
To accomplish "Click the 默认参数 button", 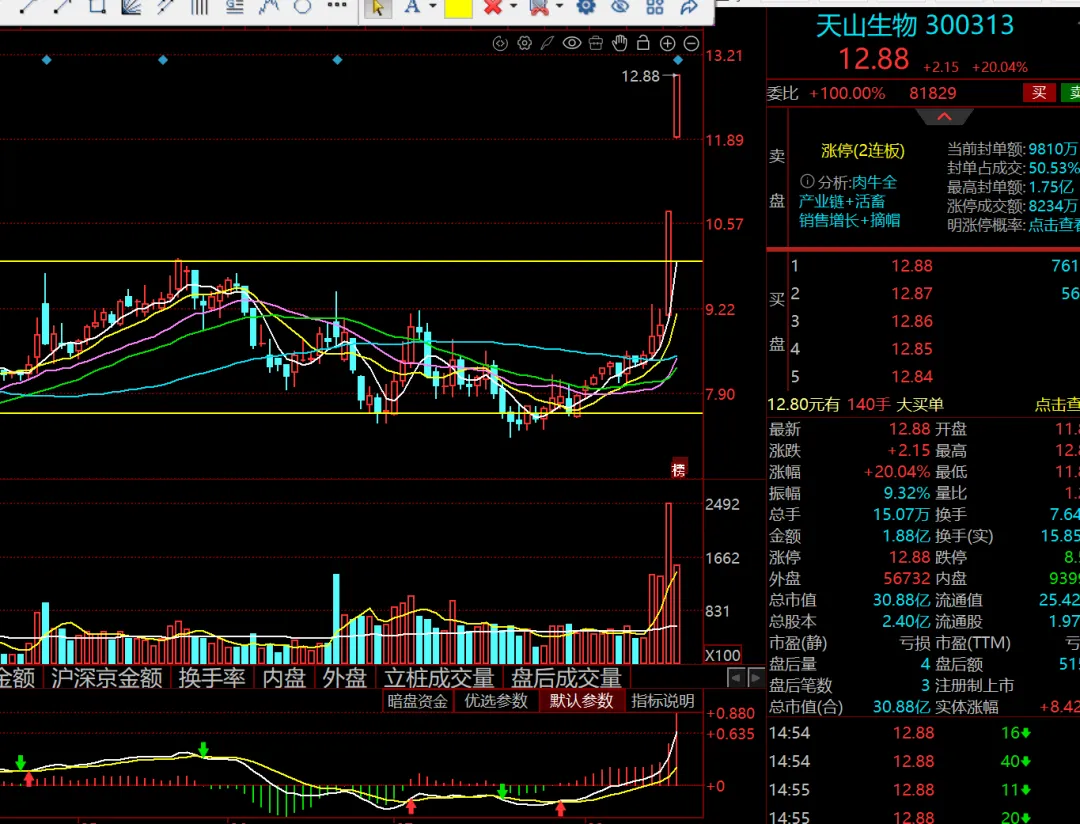I will click(x=581, y=701).
